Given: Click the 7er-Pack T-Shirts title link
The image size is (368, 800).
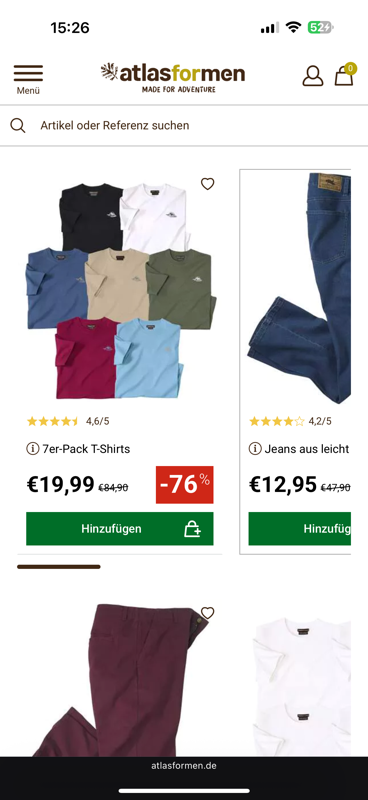Looking at the screenshot, I should coord(86,449).
